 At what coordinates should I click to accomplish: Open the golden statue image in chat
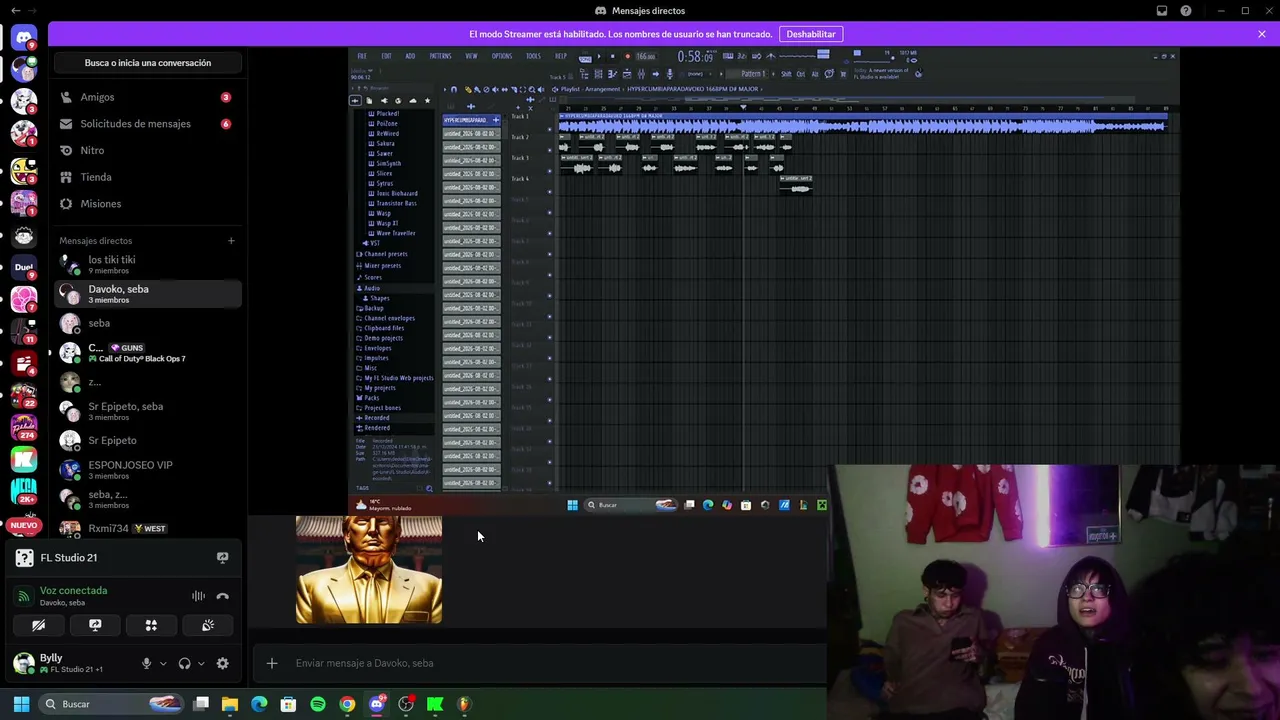[369, 569]
